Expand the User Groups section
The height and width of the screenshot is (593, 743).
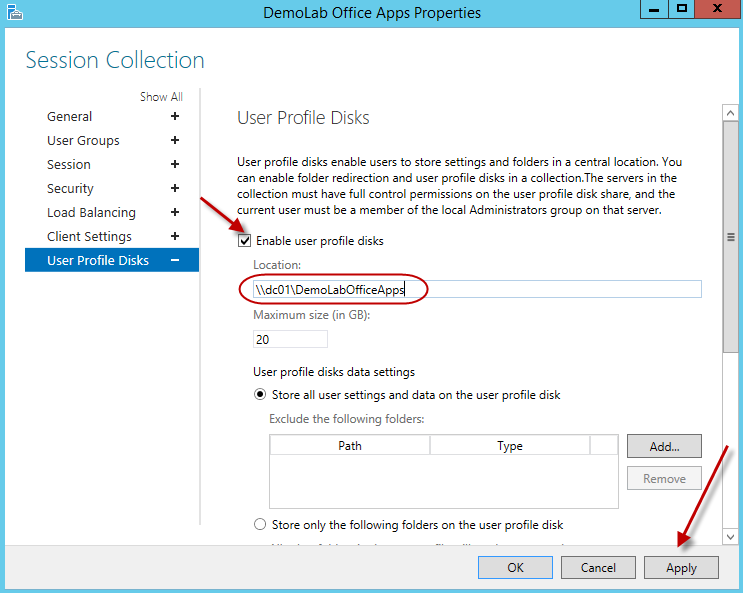[175, 141]
